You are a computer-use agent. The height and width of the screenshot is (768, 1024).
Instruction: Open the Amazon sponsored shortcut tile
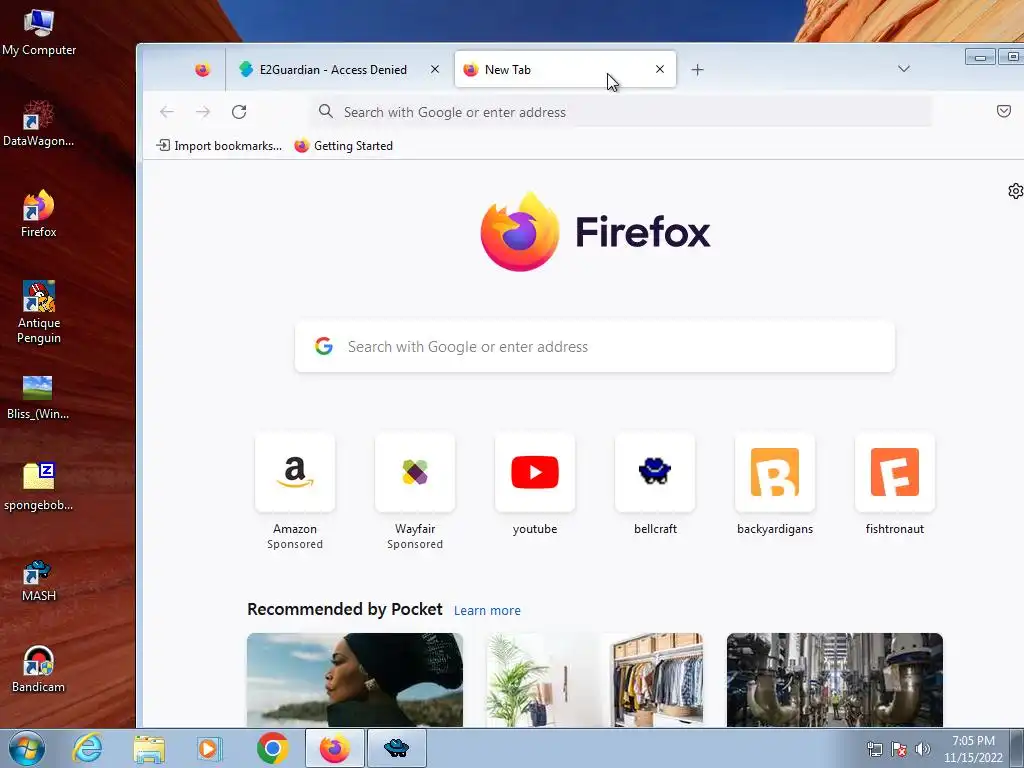coord(295,491)
